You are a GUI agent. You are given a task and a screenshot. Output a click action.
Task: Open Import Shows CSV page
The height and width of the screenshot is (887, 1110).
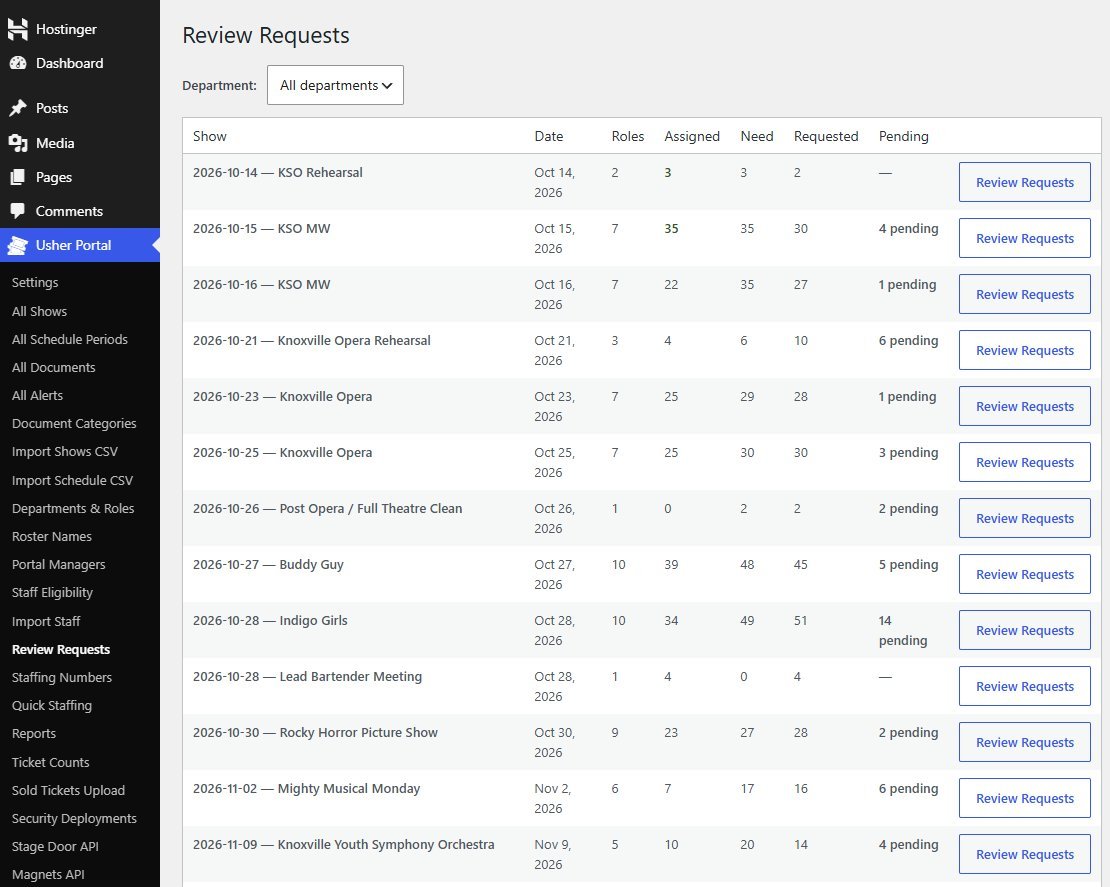(x=64, y=452)
